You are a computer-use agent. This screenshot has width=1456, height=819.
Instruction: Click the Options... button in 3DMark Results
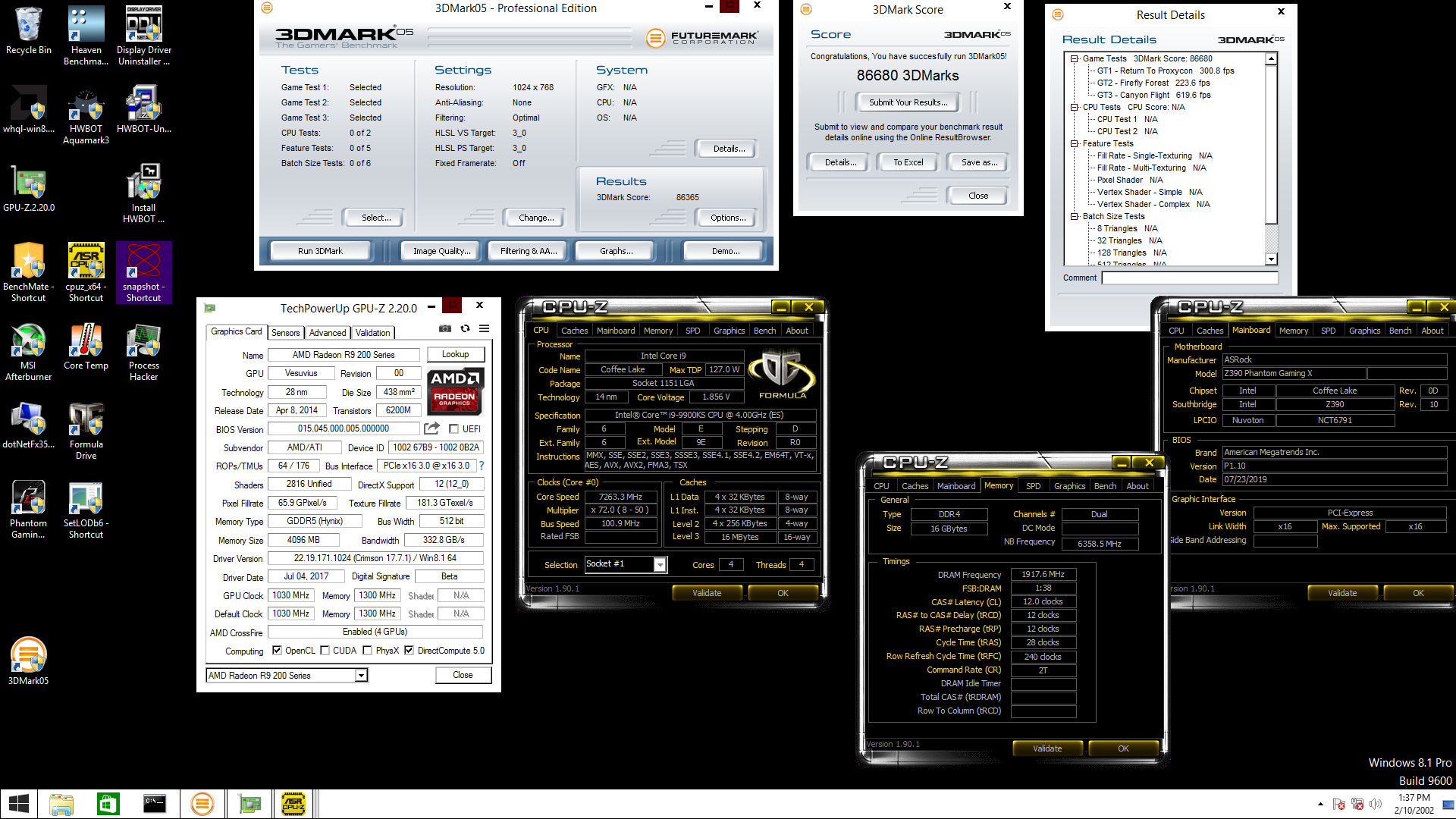pyautogui.click(x=728, y=218)
